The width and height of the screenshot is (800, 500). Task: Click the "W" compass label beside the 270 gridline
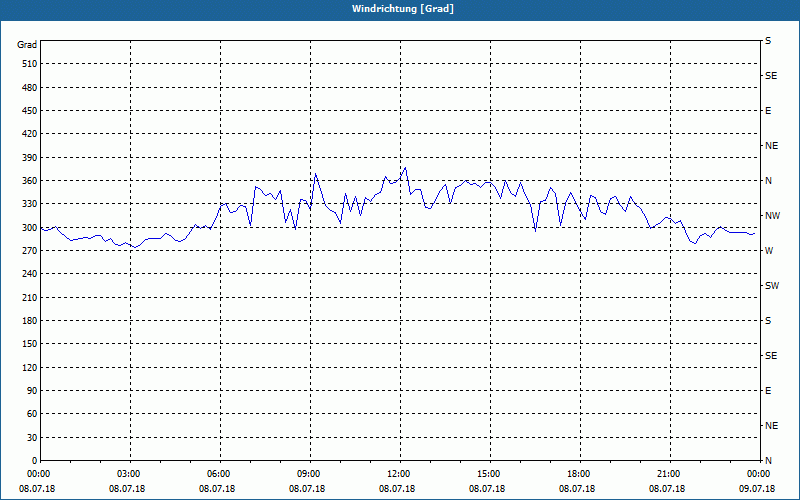pos(769,251)
